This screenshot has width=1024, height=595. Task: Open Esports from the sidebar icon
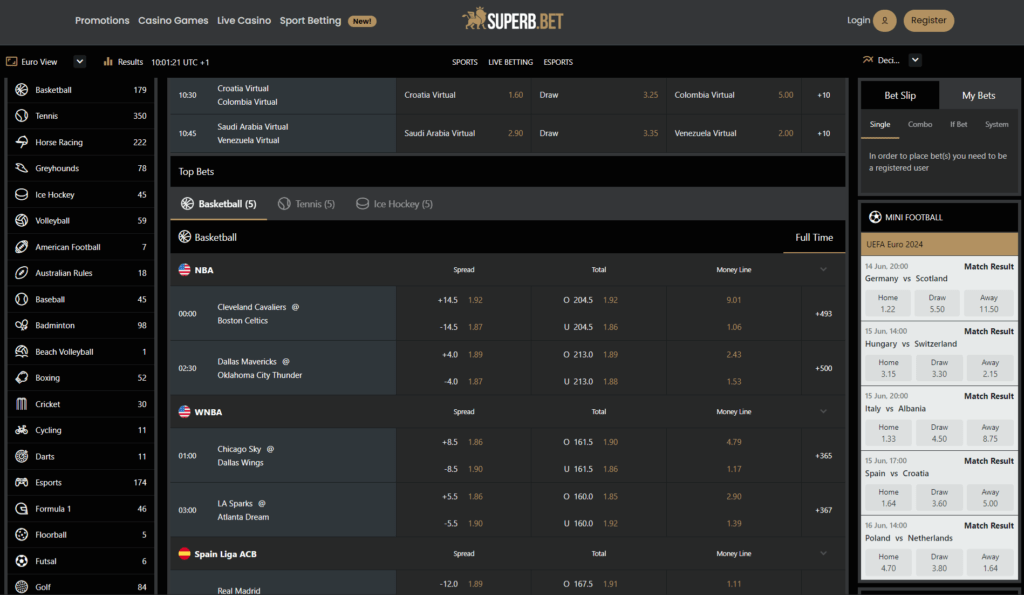(x=21, y=482)
